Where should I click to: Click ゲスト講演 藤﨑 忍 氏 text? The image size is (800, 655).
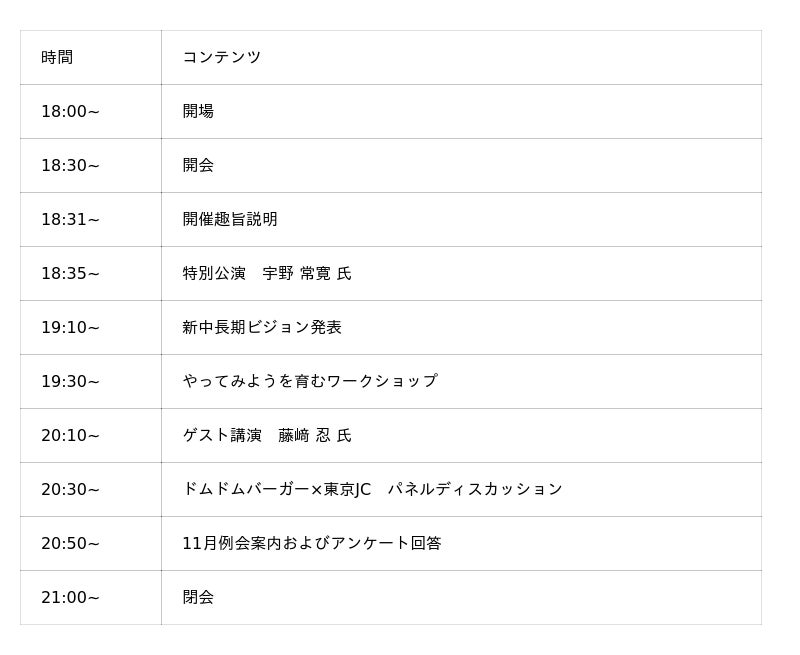[267, 436]
